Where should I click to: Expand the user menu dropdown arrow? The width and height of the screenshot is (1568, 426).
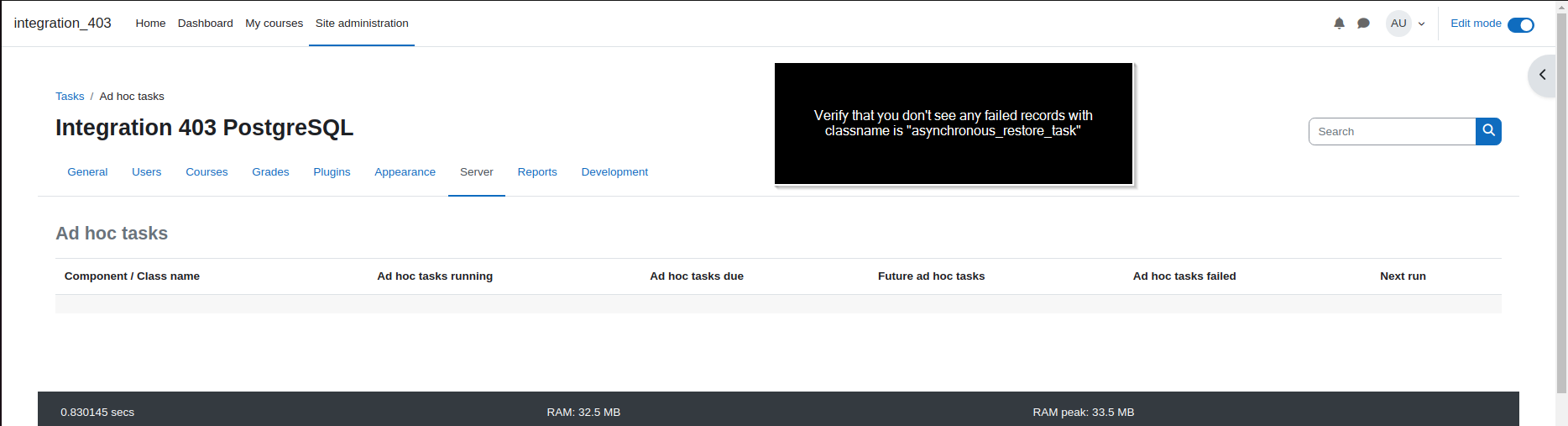pyautogui.click(x=1421, y=24)
